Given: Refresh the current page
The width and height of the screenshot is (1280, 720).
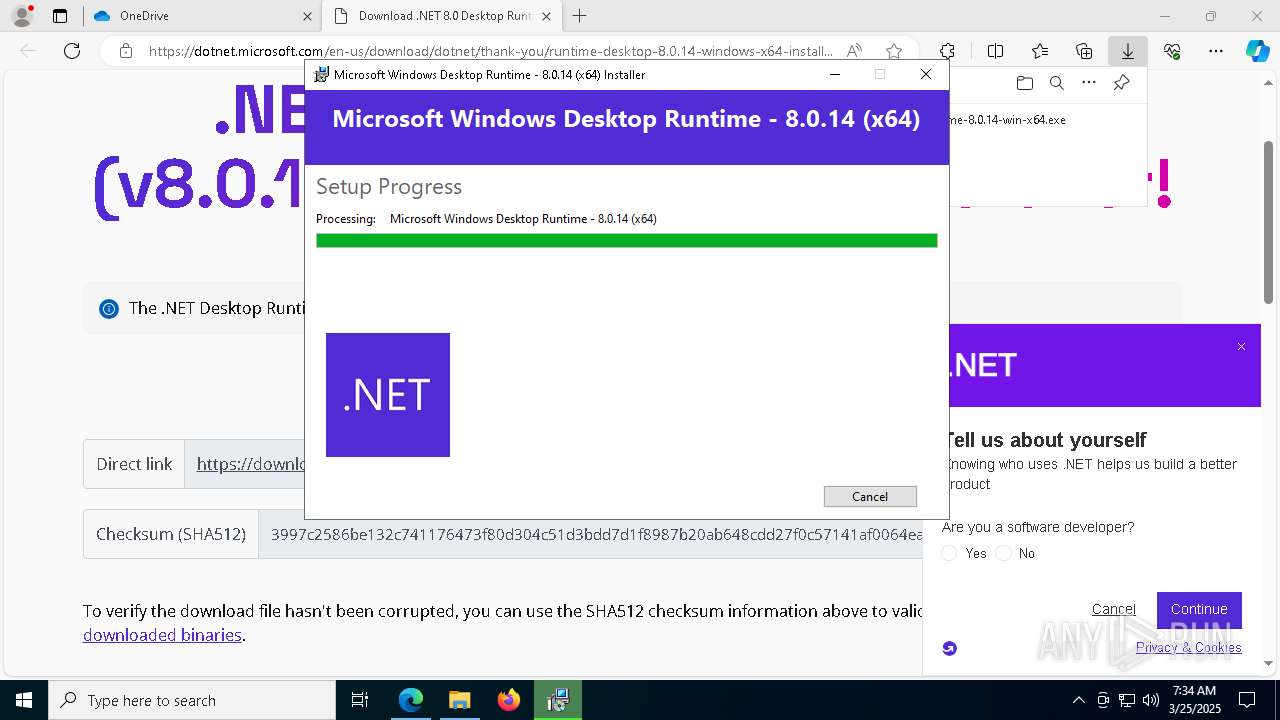Looking at the screenshot, I should click(x=72, y=51).
